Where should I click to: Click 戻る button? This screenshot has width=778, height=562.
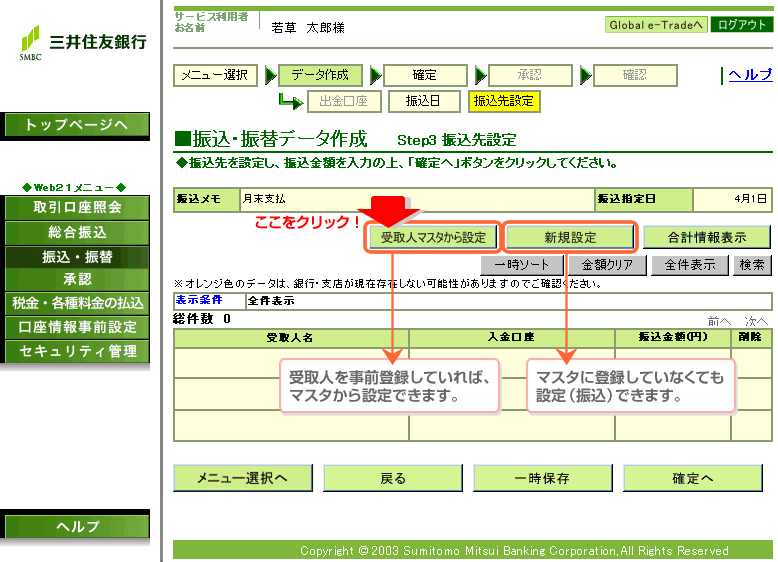tap(393, 478)
